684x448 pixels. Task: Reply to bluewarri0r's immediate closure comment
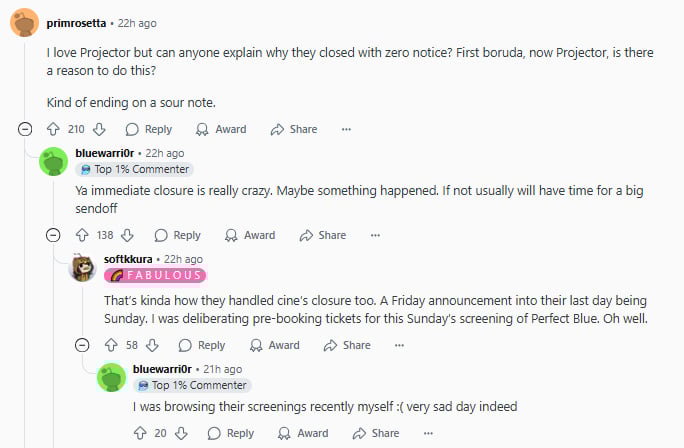[x=178, y=235]
